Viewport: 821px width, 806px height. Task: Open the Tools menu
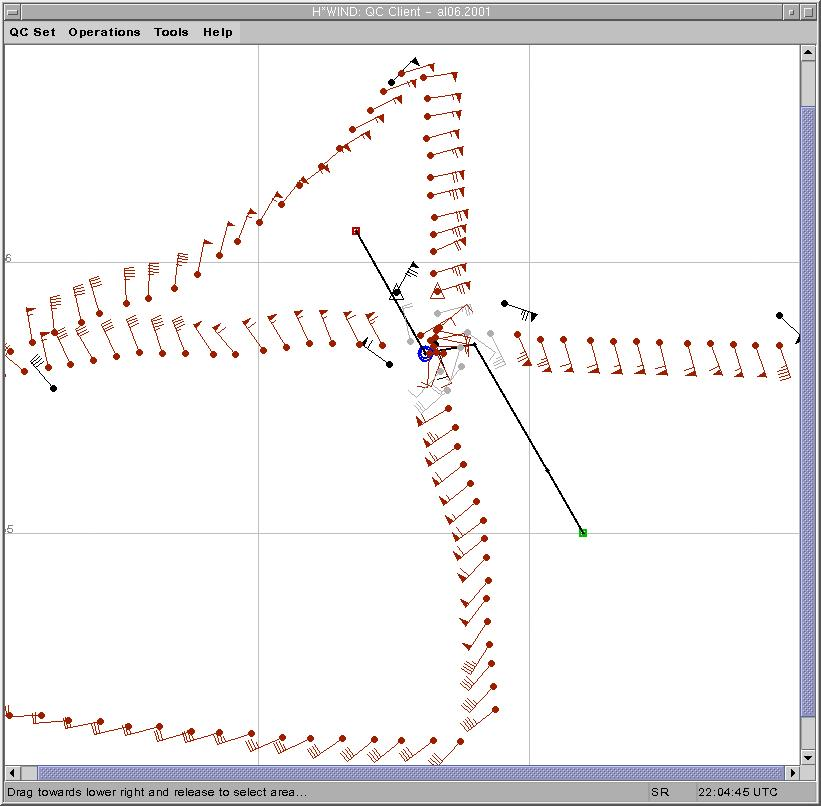click(171, 32)
